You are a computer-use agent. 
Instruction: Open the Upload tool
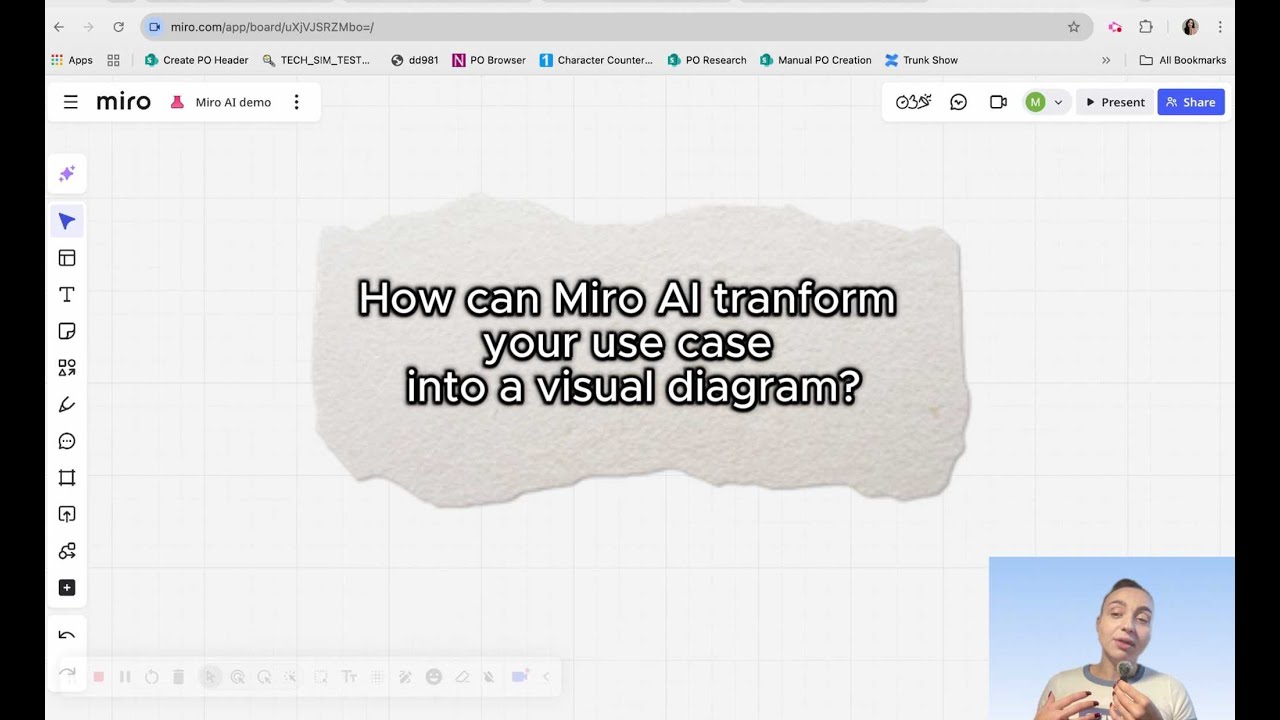tap(67, 514)
